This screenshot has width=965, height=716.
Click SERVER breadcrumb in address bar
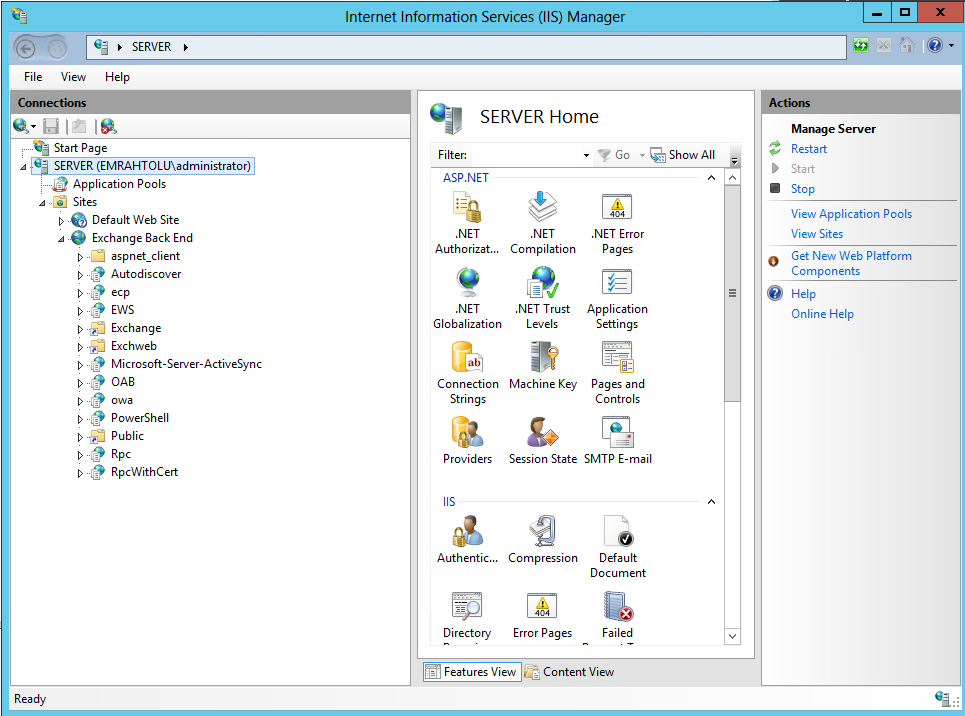click(x=151, y=47)
